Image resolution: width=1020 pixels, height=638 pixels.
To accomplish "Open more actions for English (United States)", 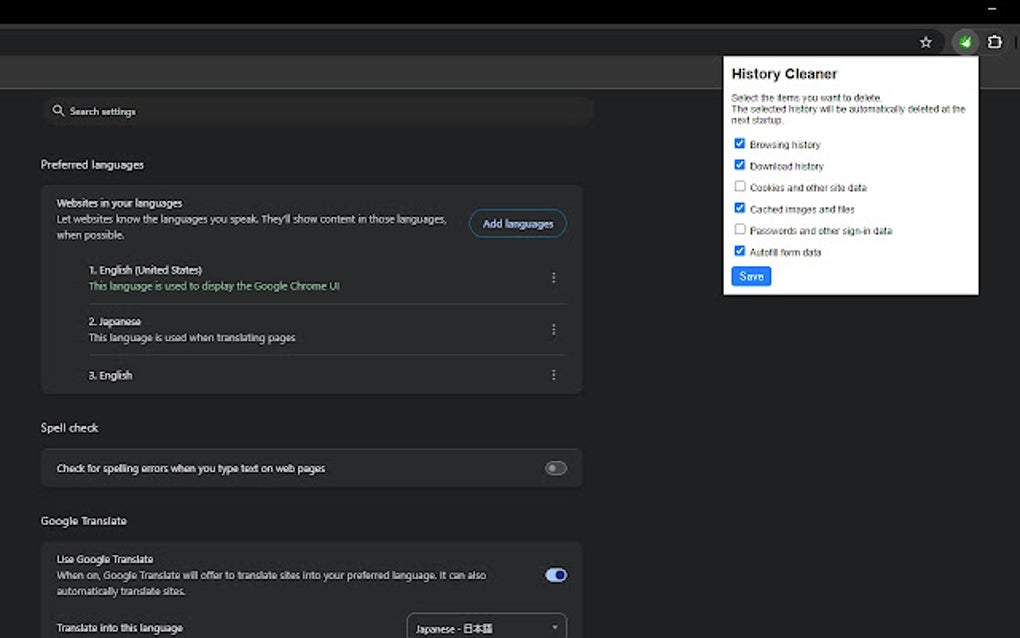I will click(554, 277).
